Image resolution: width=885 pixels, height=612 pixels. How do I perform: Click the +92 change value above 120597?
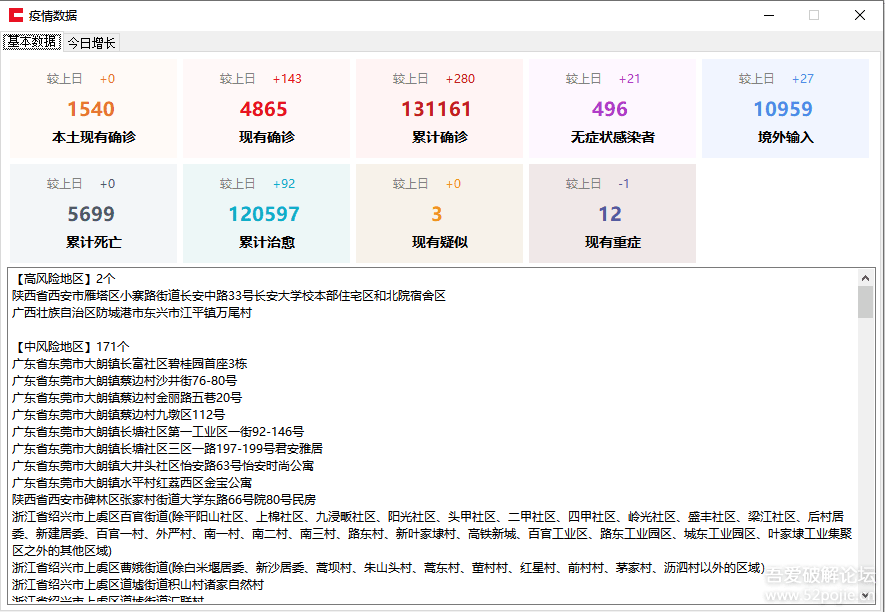pos(284,183)
